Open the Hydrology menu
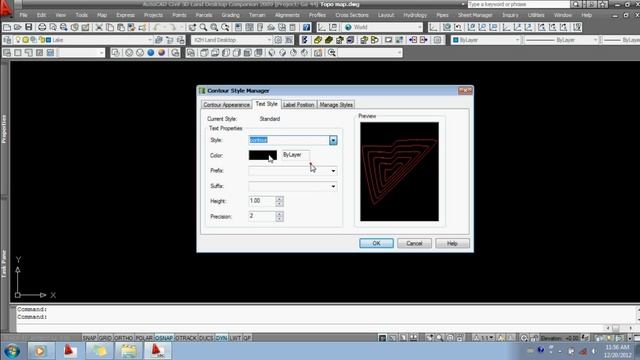The width and height of the screenshot is (640, 360). (415, 15)
